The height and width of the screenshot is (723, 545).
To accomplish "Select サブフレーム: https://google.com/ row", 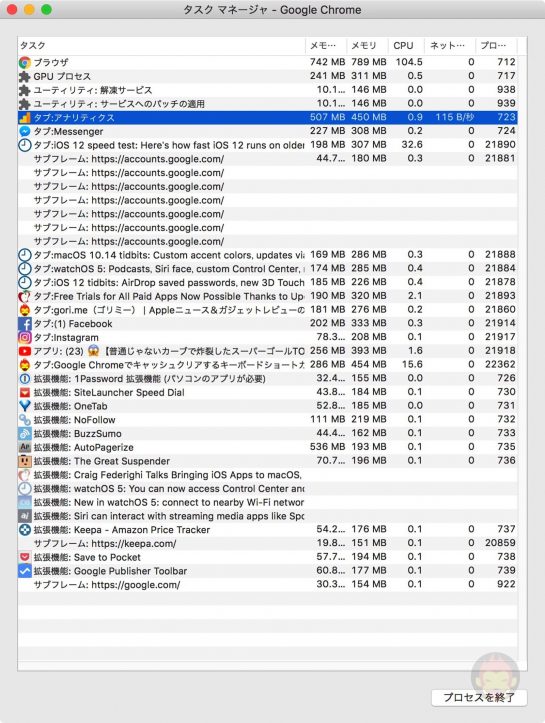I will click(267, 585).
